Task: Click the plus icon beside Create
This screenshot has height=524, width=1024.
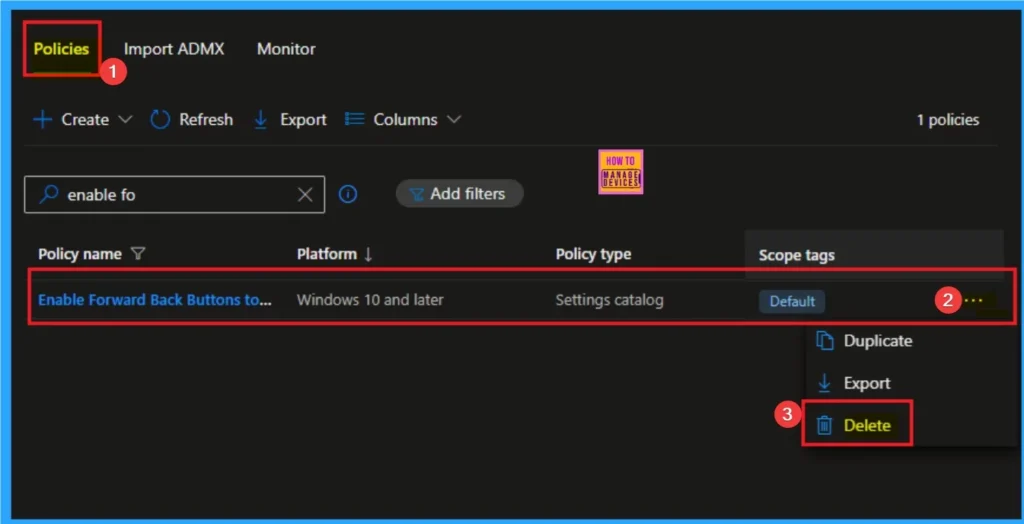Action: [x=42, y=120]
